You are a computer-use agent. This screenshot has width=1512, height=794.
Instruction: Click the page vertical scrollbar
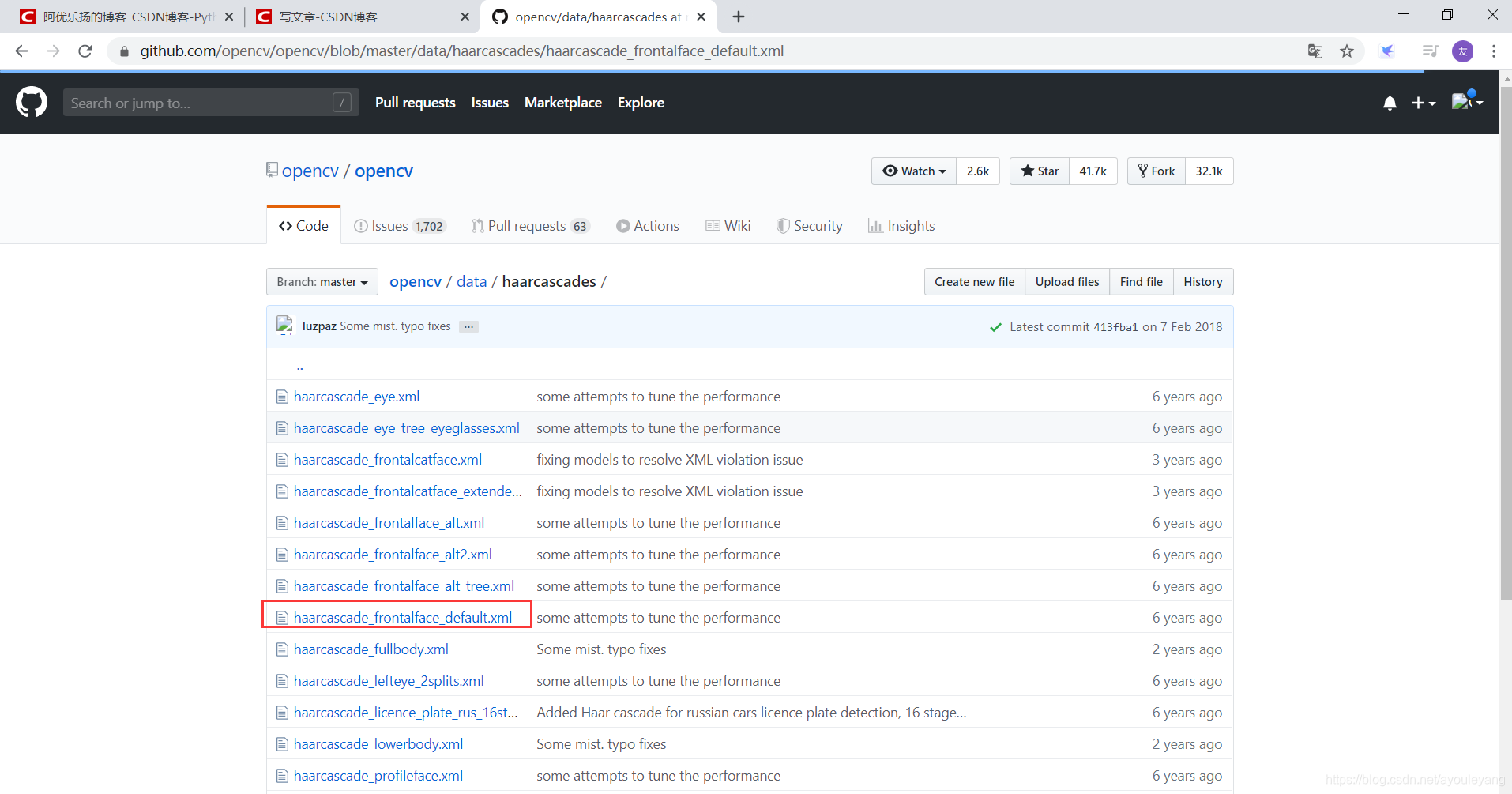pyautogui.click(x=1506, y=344)
